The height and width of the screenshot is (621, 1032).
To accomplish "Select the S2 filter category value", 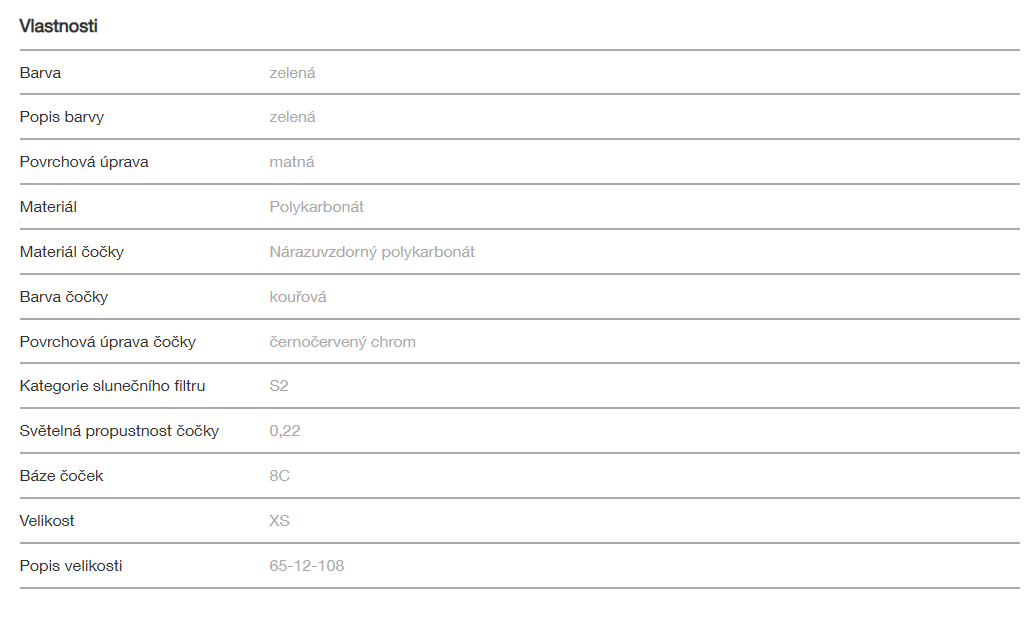I will coord(279,386).
